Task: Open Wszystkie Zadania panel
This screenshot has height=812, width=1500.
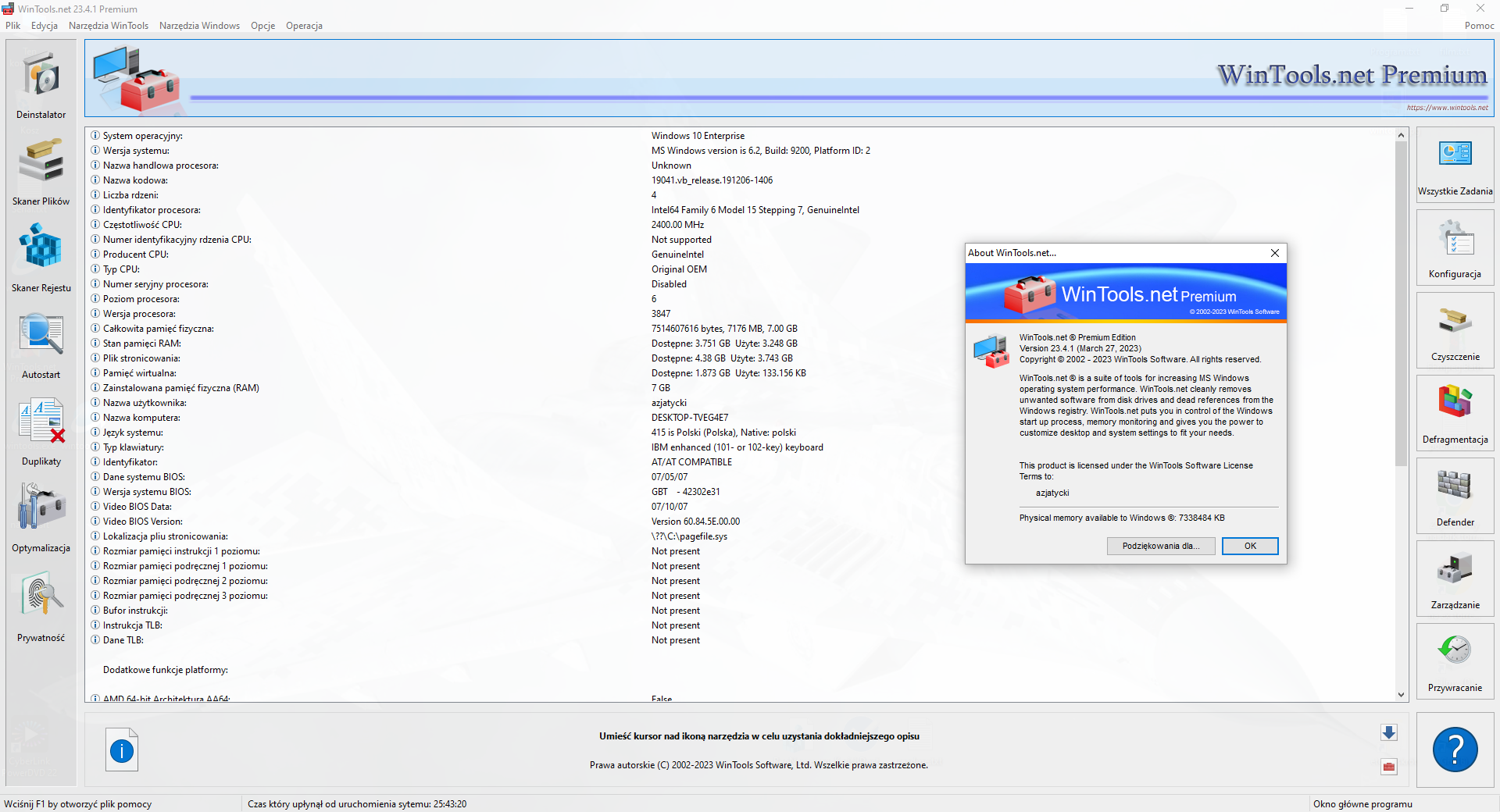Action: click(1455, 165)
